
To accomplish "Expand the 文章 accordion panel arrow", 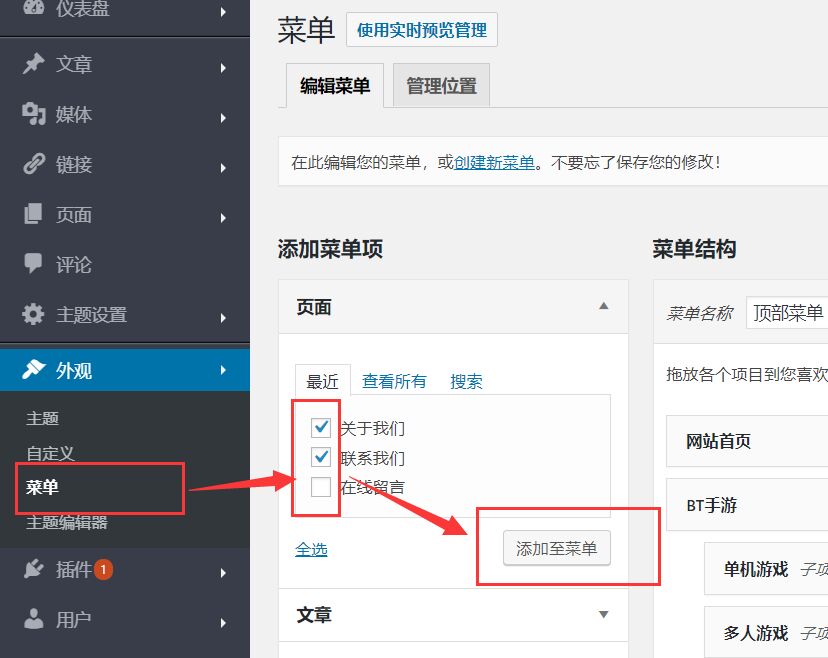I will tap(604, 614).
